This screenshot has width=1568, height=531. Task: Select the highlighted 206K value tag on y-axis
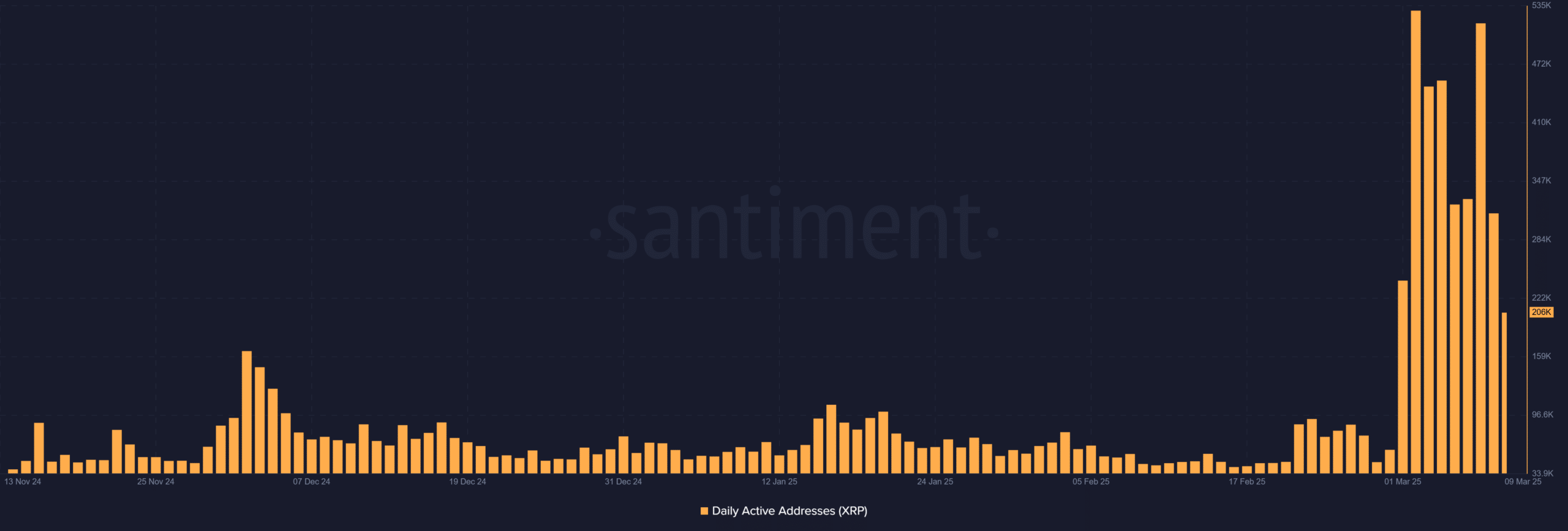1541,312
